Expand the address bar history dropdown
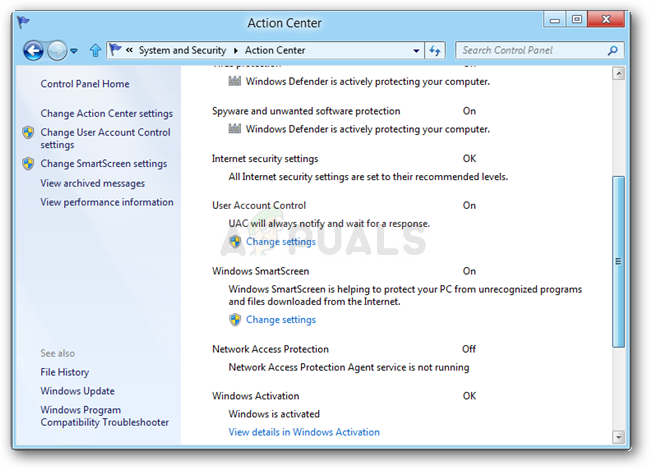 pyautogui.click(x=416, y=51)
